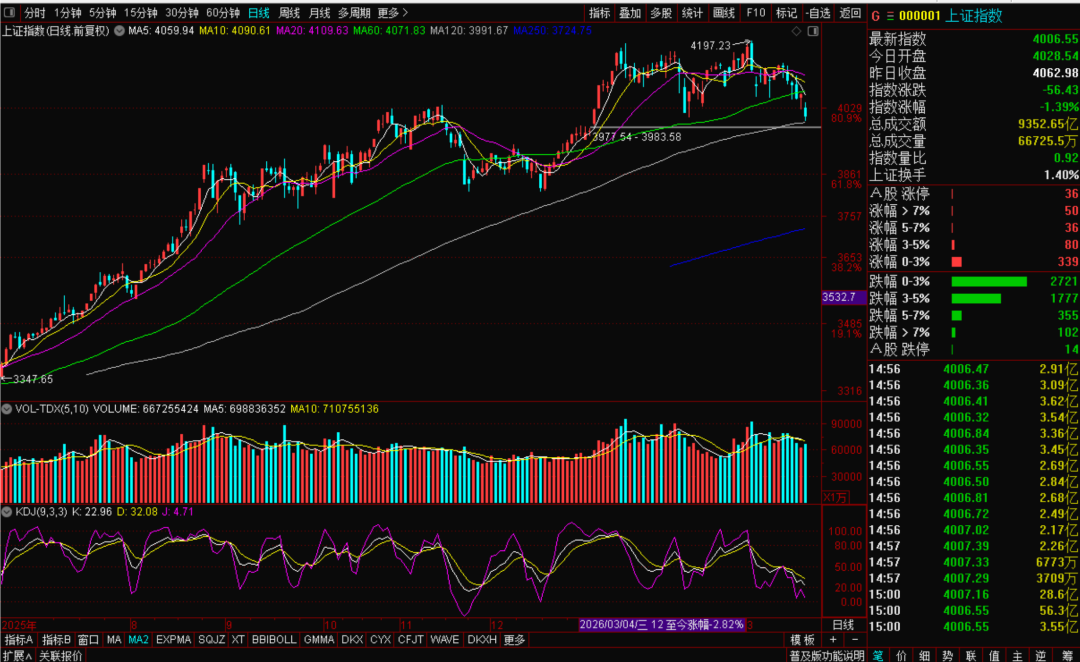
Task: Select the 笔 tab in the bottom-right strip
Action: pyautogui.click(x=877, y=656)
